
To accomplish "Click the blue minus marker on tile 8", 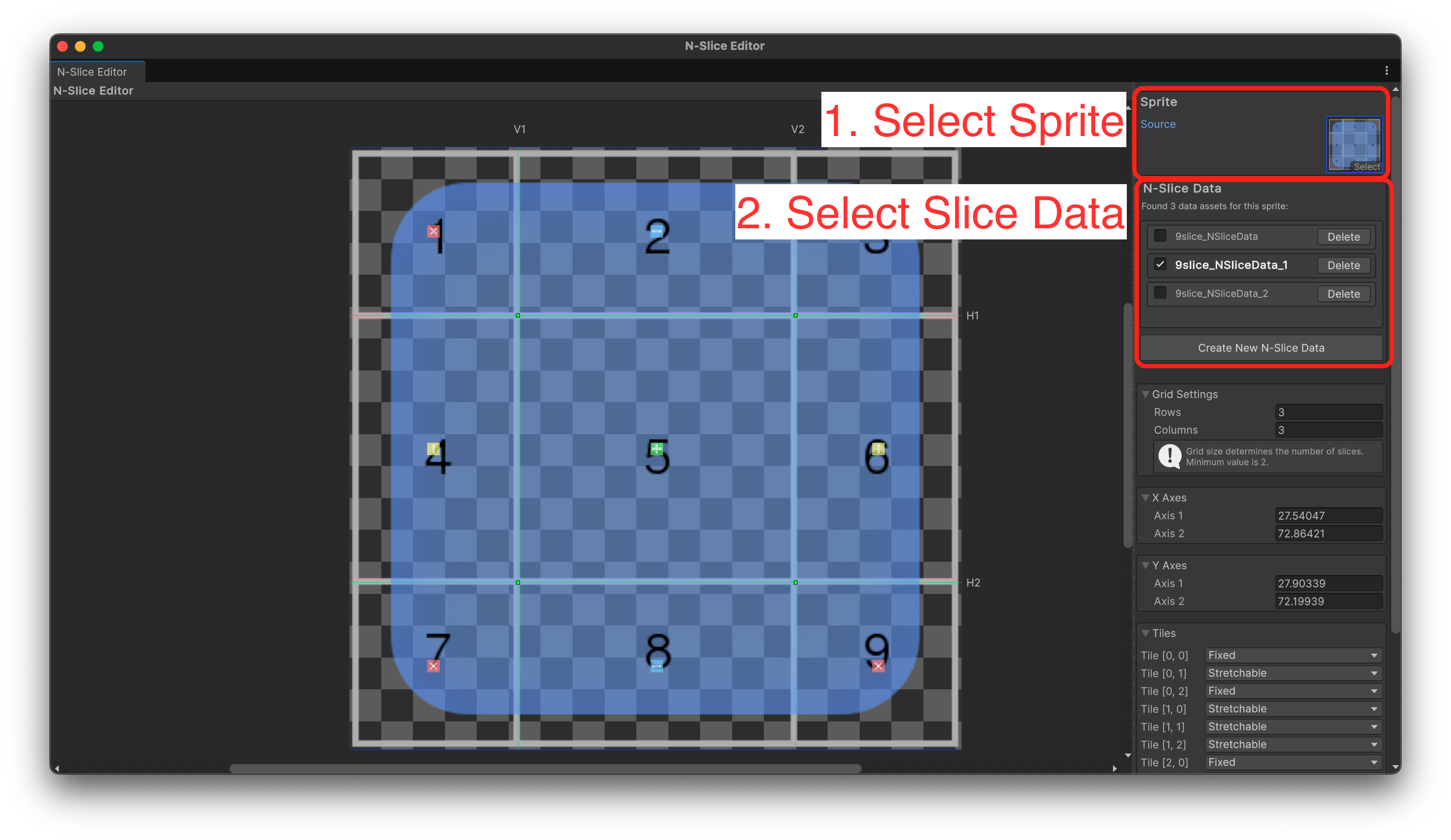I will (656, 666).
